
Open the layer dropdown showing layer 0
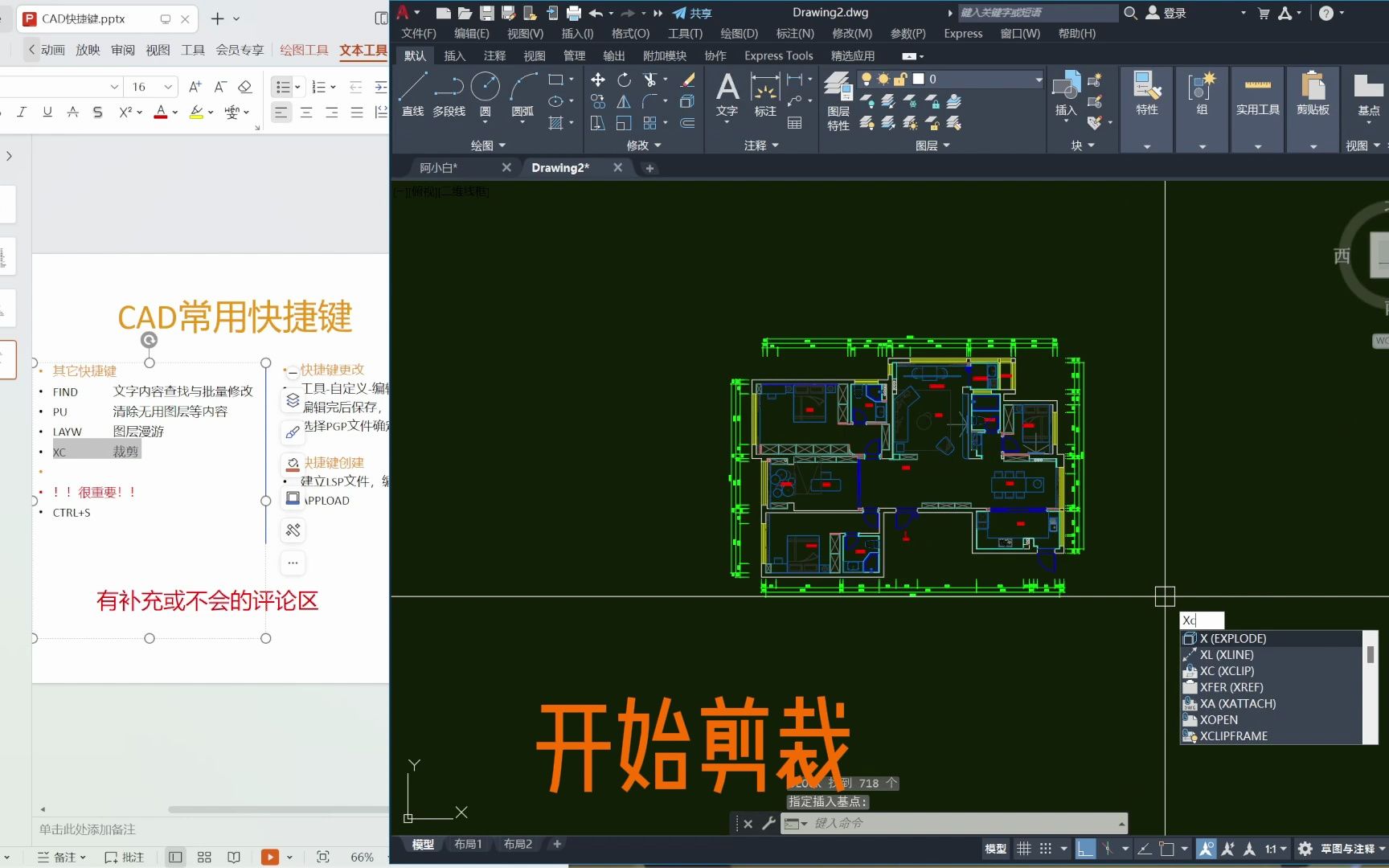coord(1039,79)
